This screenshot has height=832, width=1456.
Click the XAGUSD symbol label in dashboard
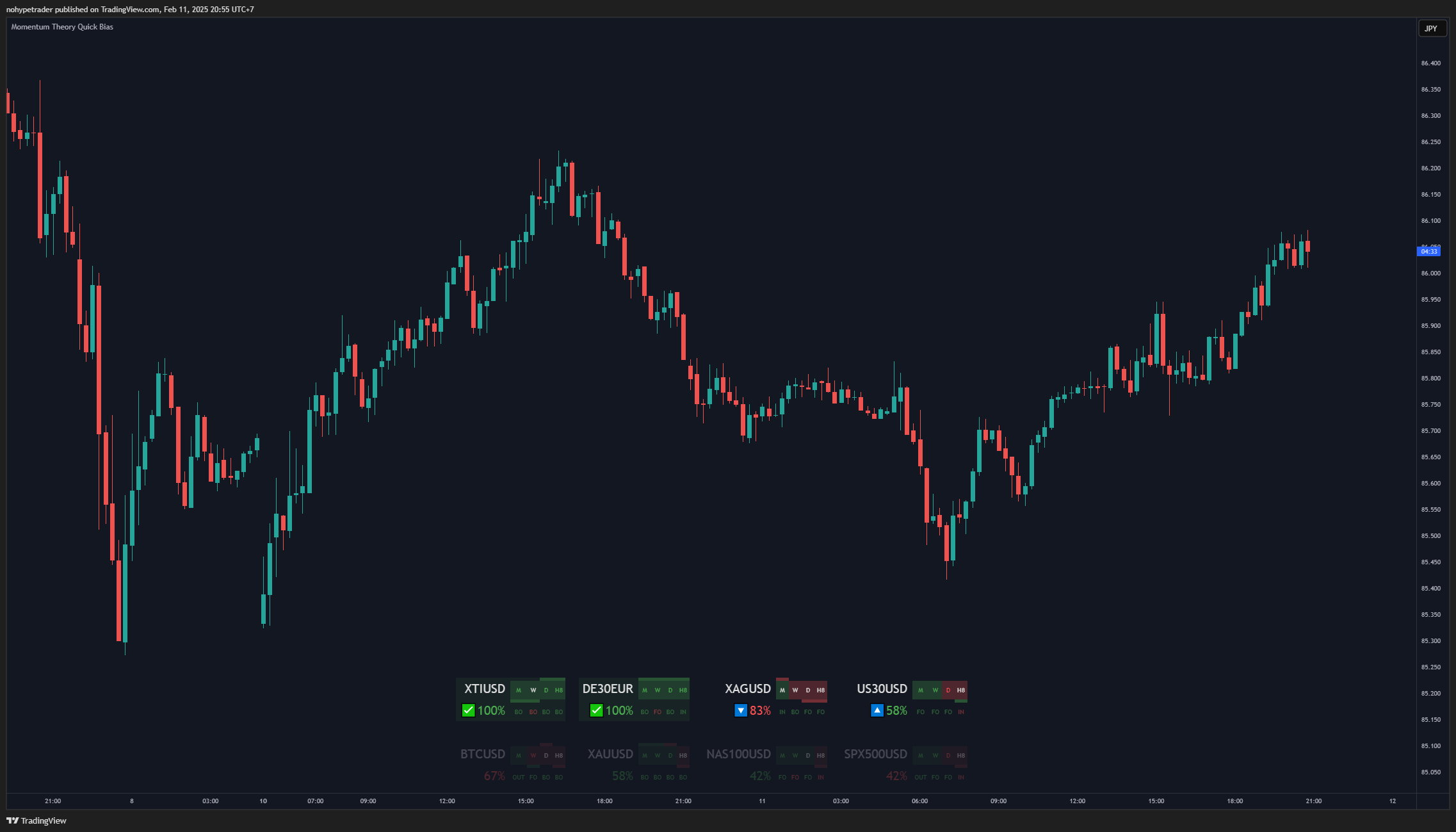(748, 689)
